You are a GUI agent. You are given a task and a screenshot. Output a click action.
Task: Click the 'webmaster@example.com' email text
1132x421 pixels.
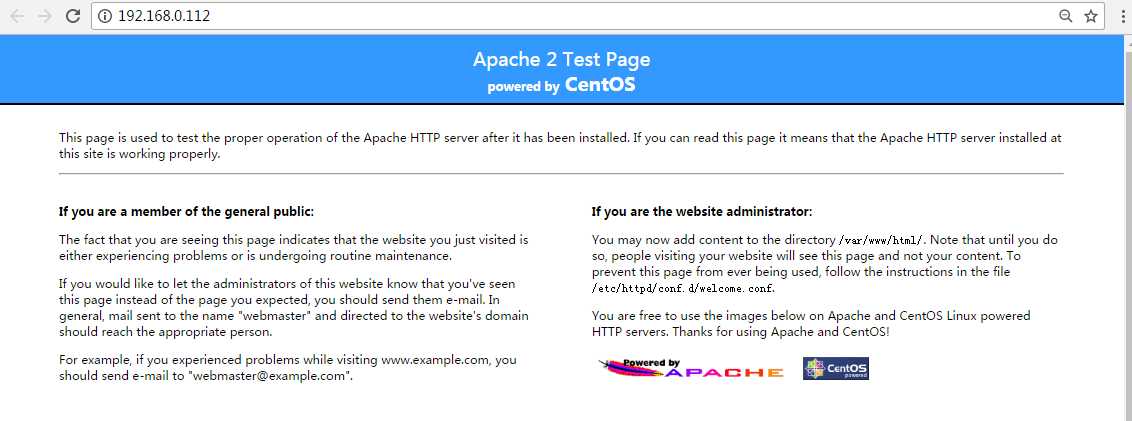[x=270, y=376]
